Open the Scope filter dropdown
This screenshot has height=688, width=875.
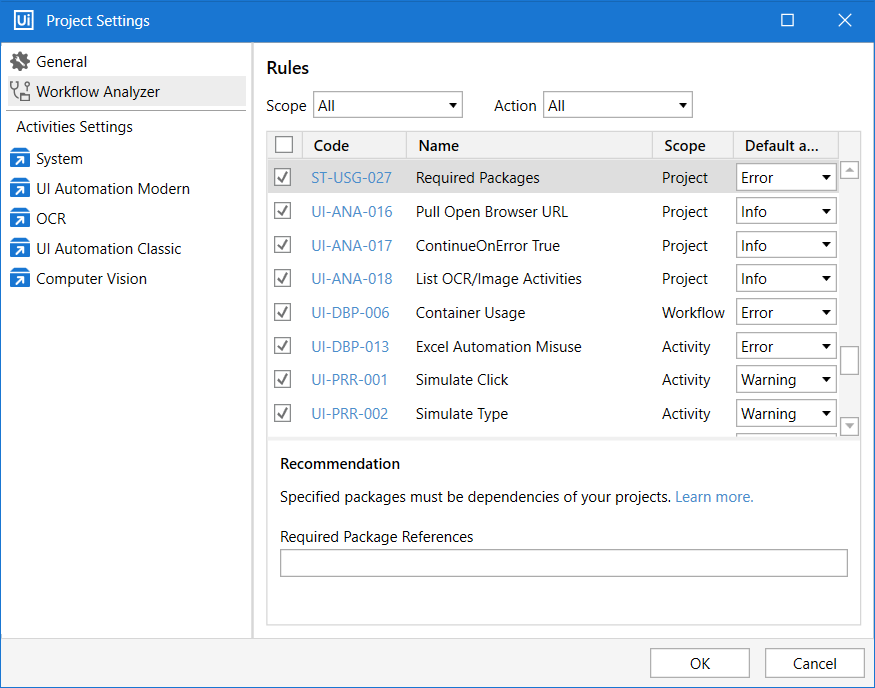(x=388, y=106)
